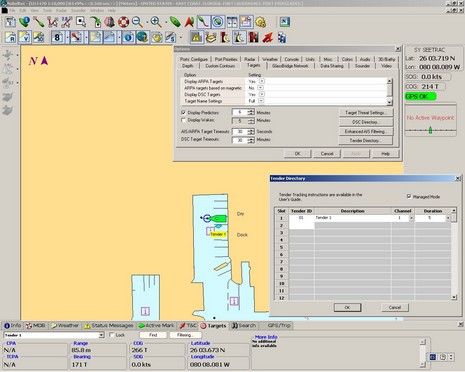
Task: Click the DSC Directory button
Action: click(x=365, y=122)
